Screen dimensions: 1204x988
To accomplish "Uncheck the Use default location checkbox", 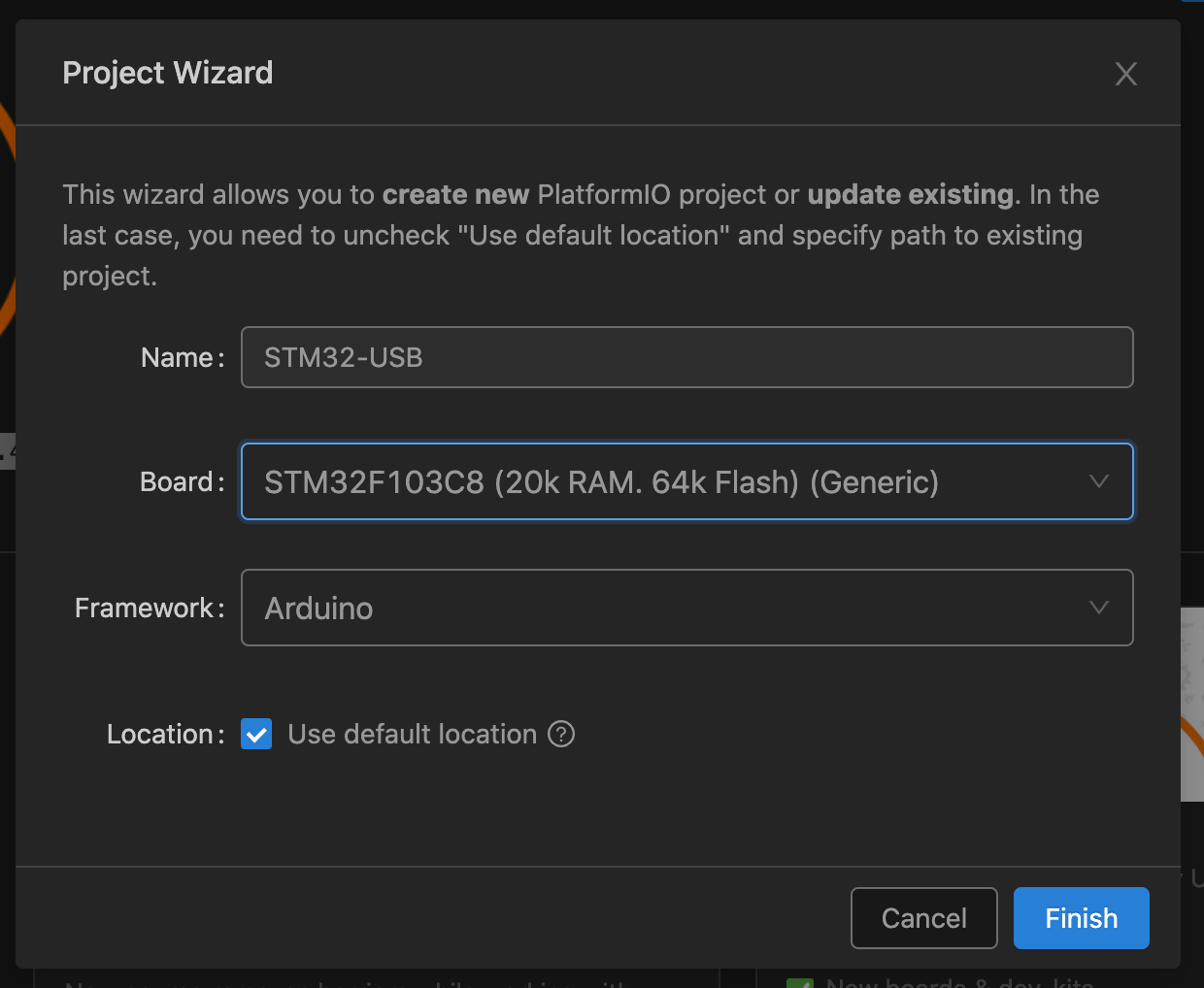I will 256,734.
